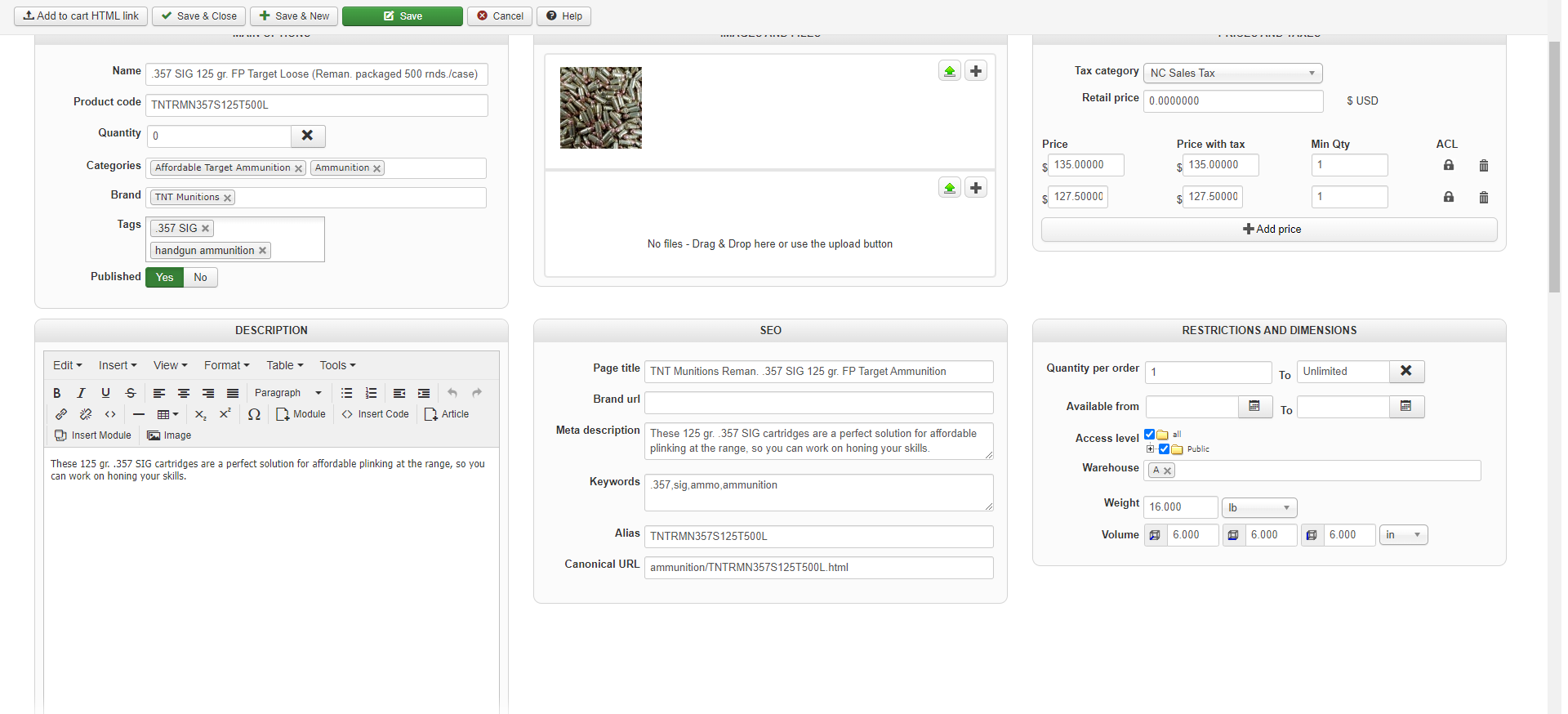This screenshot has height=714, width=1568.
Task: Add product image with plus icon
Action: pos(976,71)
